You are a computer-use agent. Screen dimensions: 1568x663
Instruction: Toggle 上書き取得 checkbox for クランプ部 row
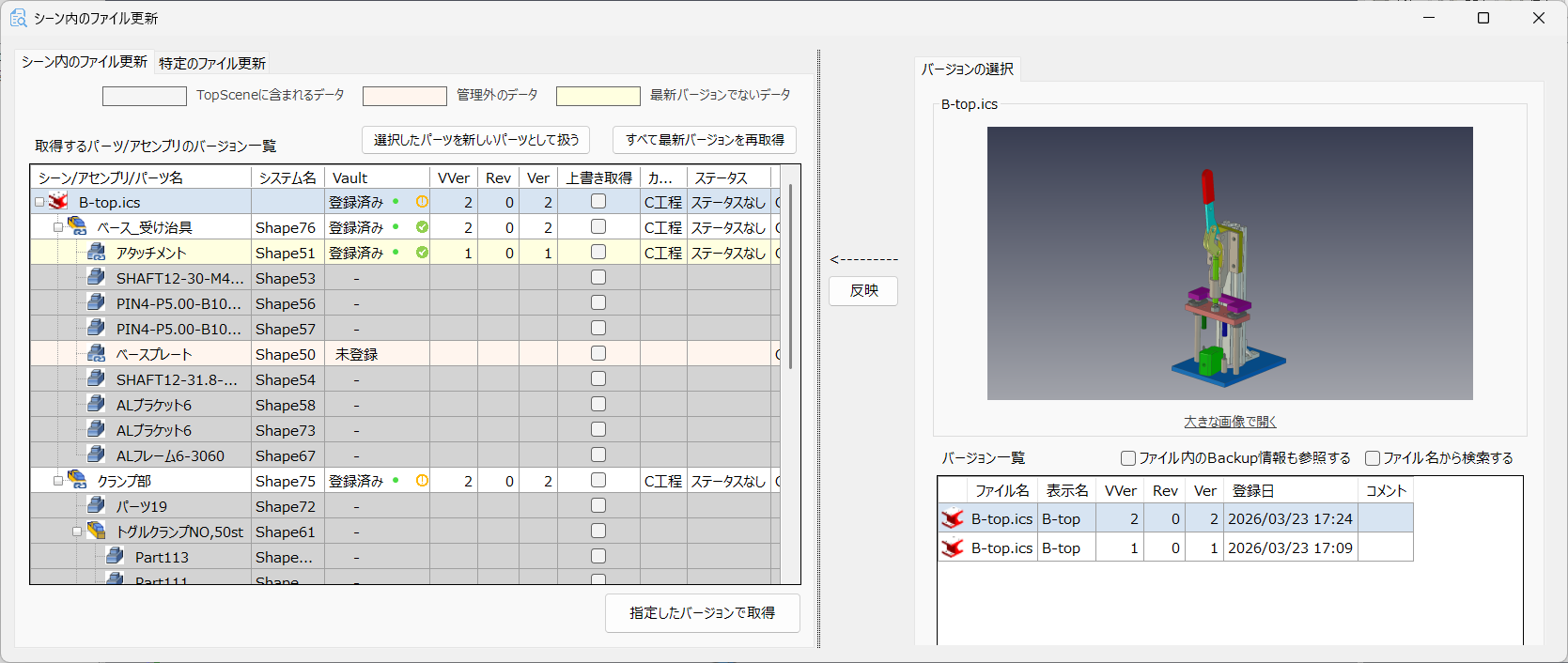click(598, 480)
